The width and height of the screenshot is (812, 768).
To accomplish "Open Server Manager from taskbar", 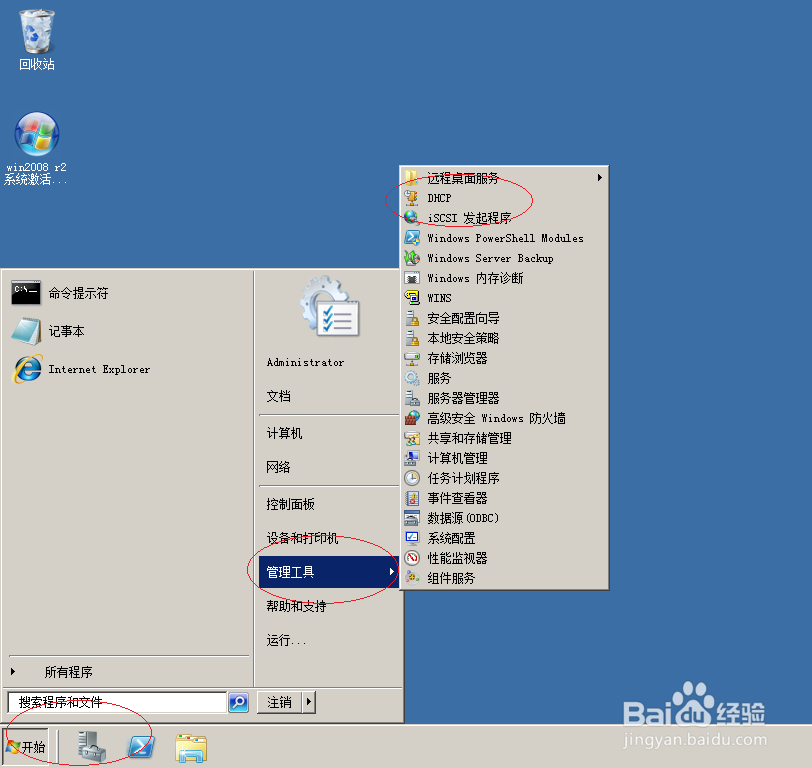I will (92, 746).
